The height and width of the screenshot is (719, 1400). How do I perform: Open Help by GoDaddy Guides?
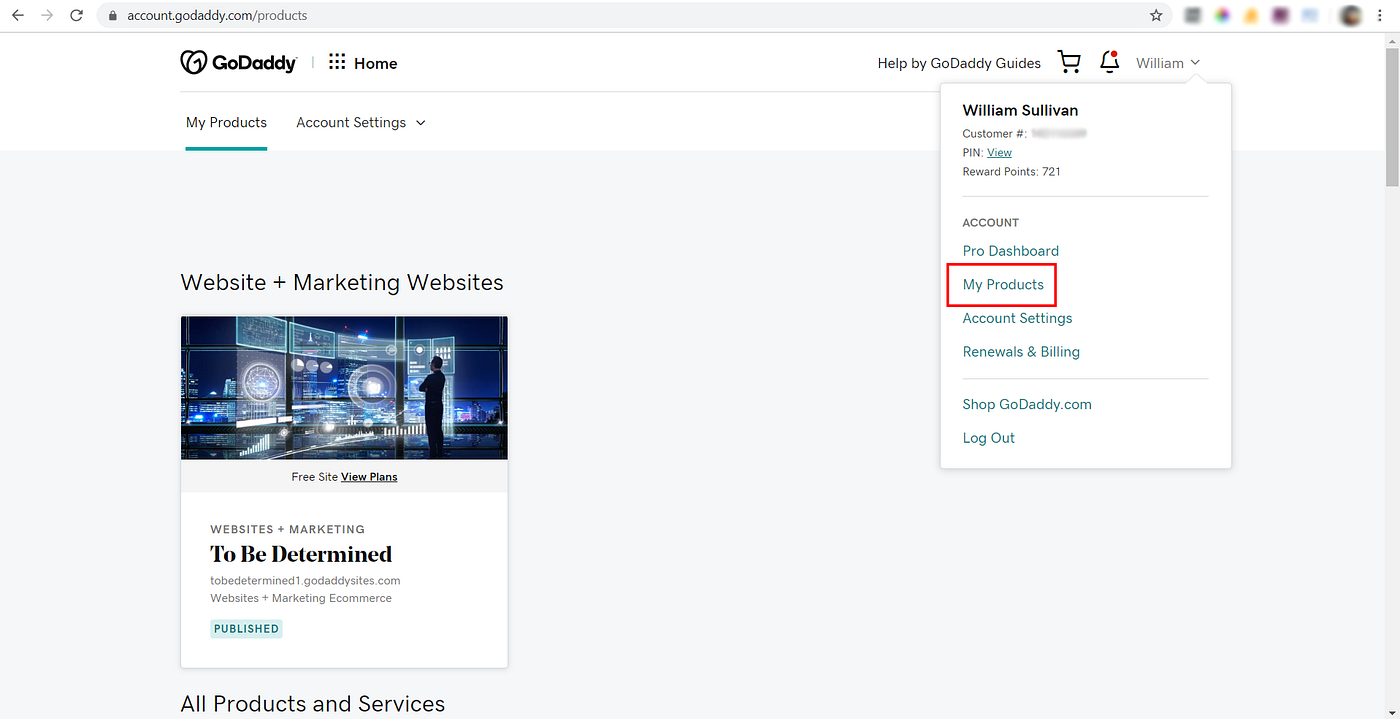point(959,63)
